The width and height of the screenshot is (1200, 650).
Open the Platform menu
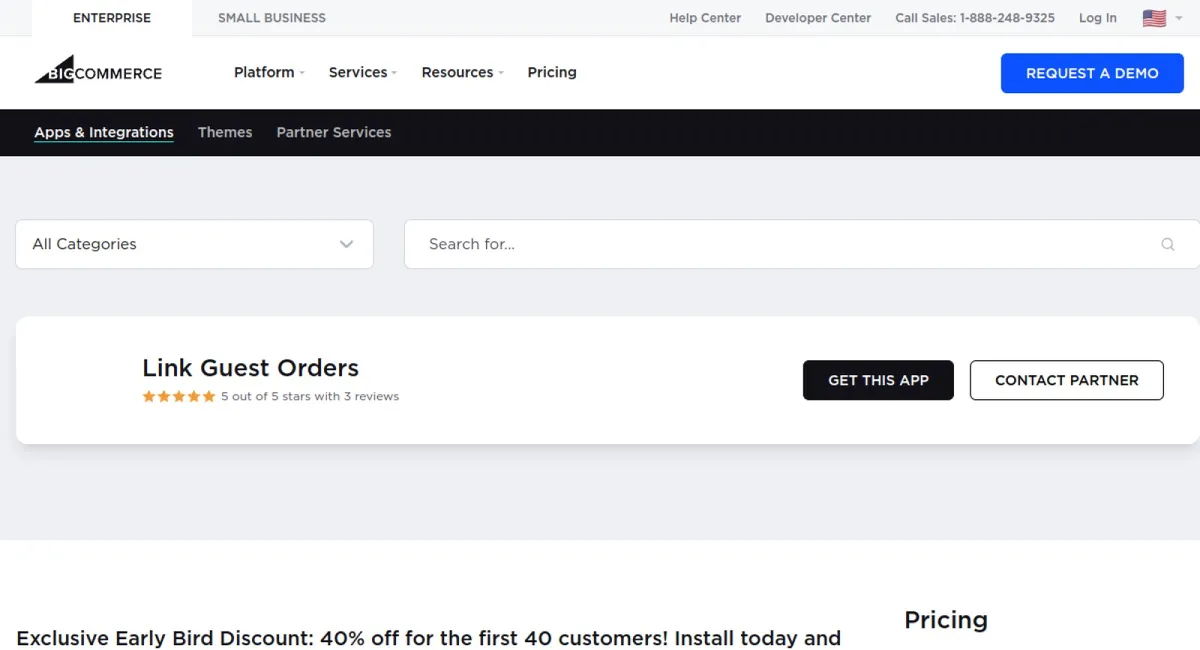pos(268,72)
